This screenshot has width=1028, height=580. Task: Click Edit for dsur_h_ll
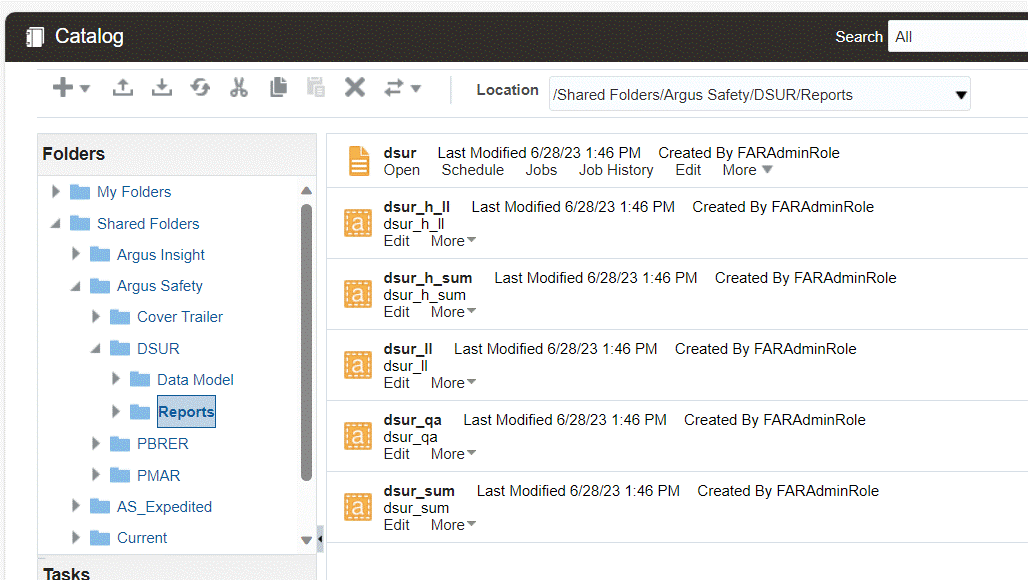point(397,241)
